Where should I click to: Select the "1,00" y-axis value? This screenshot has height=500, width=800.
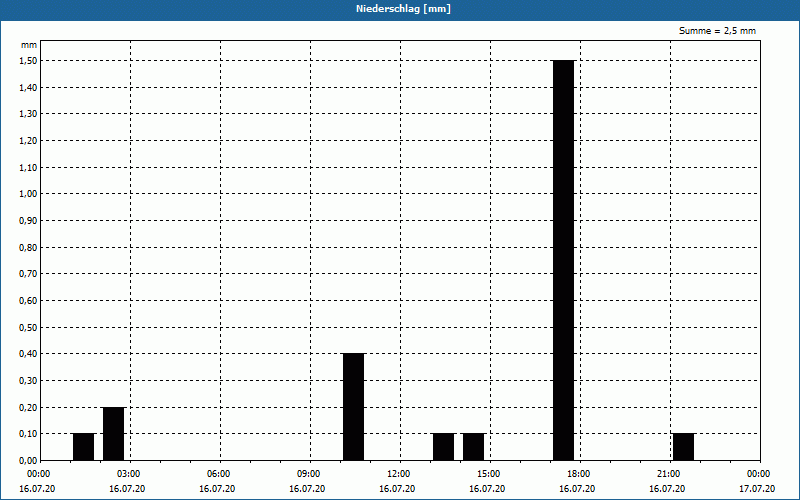28,194
